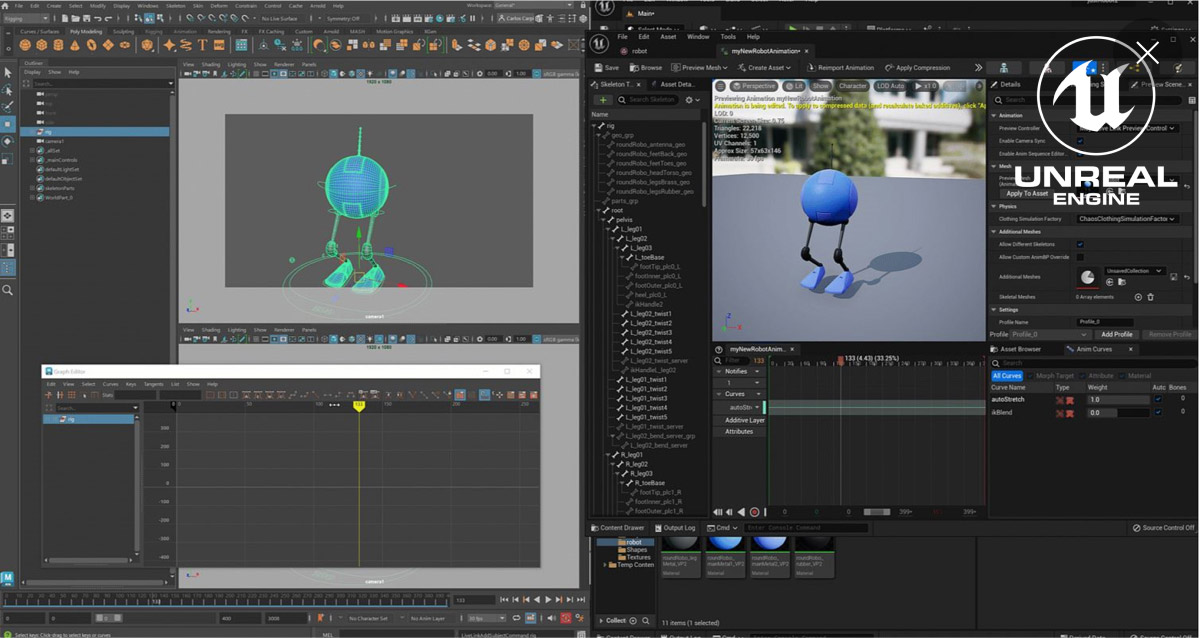The image size is (1200, 638).
Task: Play animation in reverse in Unreal timeline
Action: (741, 512)
